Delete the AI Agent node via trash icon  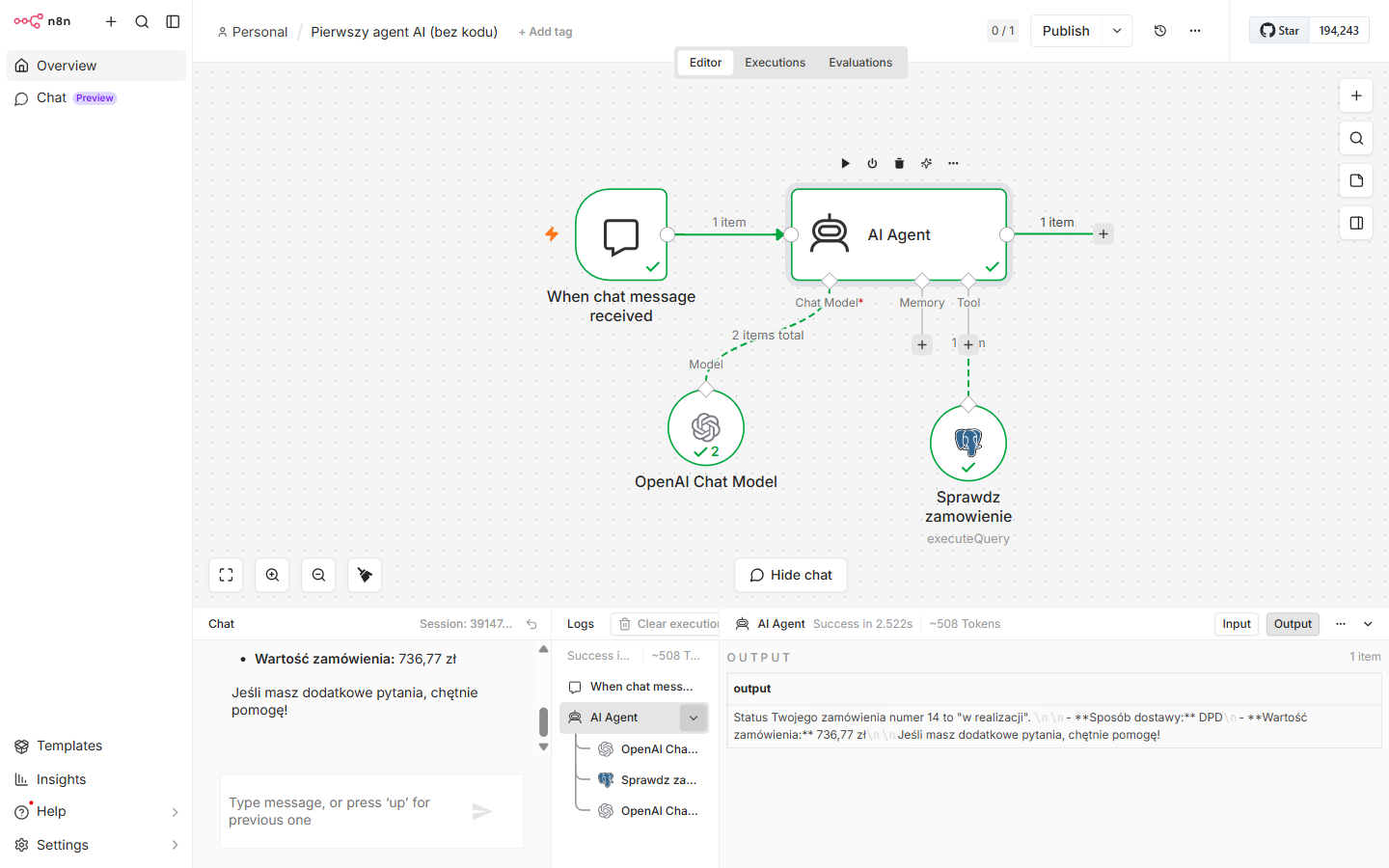tap(899, 163)
